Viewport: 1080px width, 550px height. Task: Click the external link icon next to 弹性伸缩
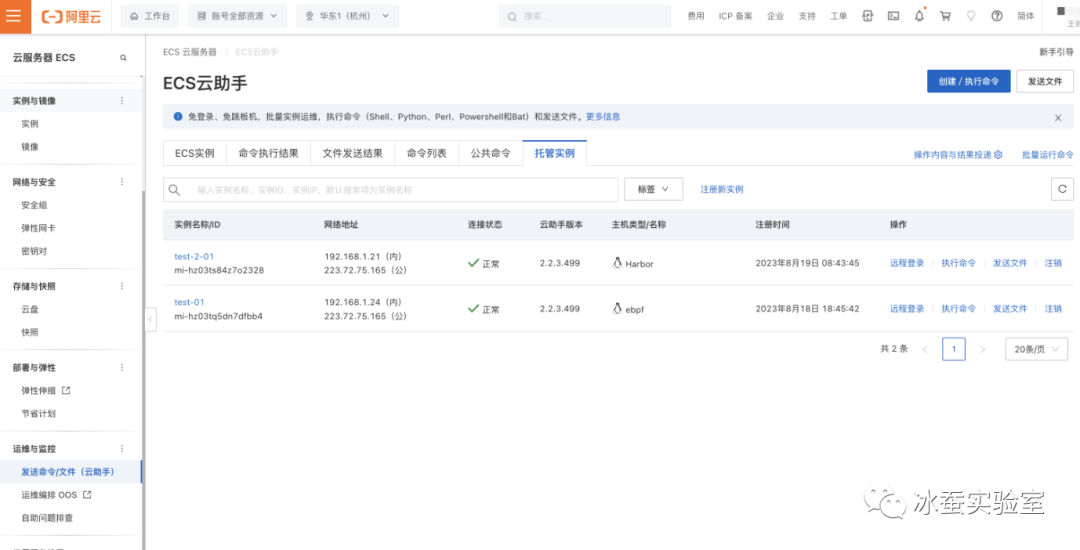[x=66, y=390]
